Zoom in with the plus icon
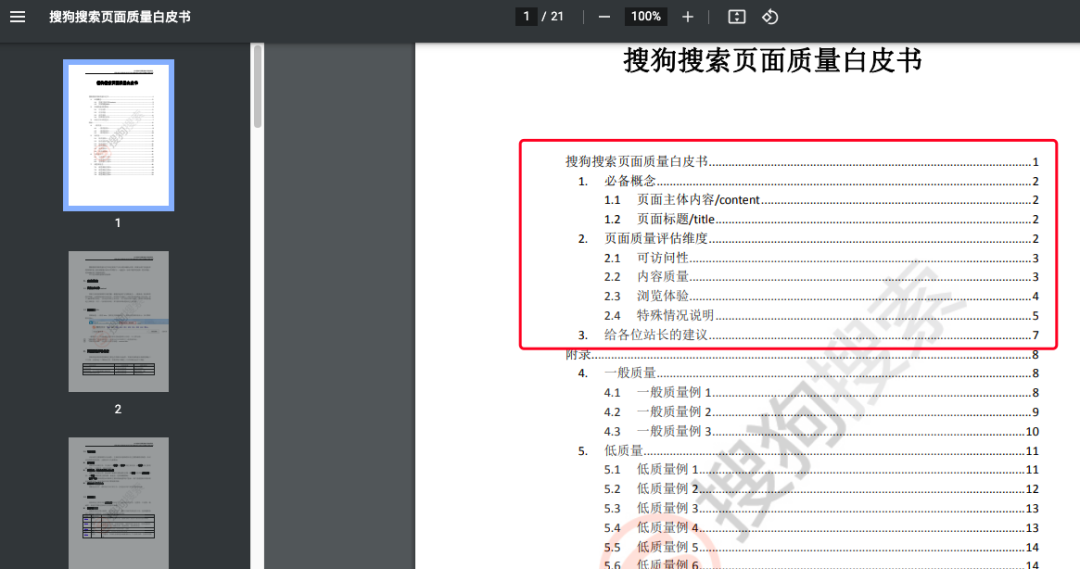Screen dimensions: 1080x569 687,17
